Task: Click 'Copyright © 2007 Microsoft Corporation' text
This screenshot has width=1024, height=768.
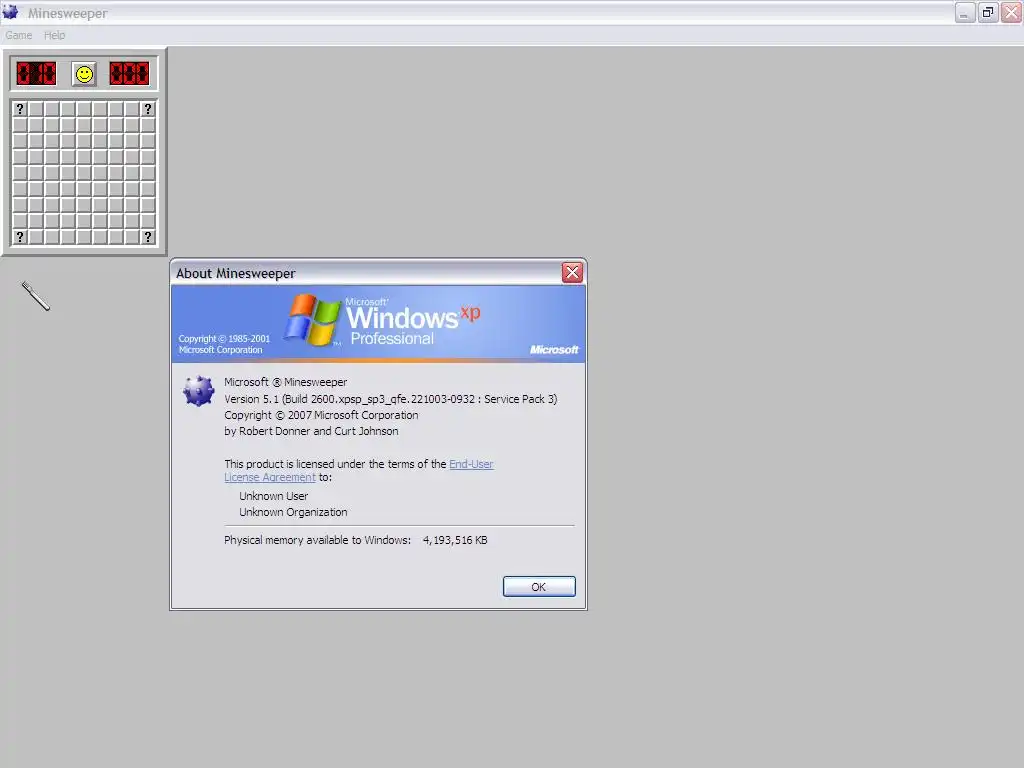Action: (x=321, y=415)
